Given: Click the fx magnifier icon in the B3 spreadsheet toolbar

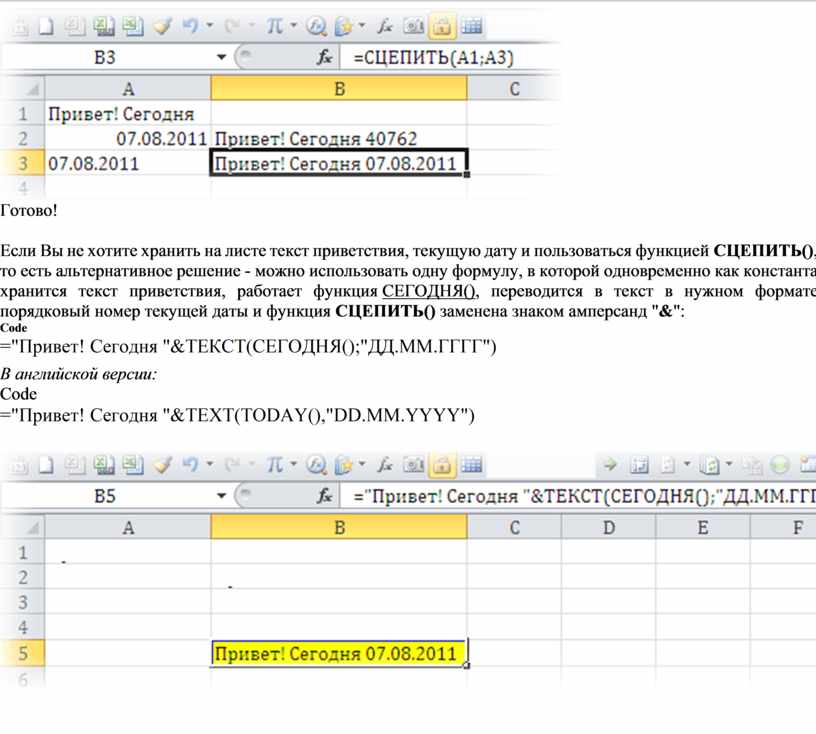Looking at the screenshot, I should (316, 26).
